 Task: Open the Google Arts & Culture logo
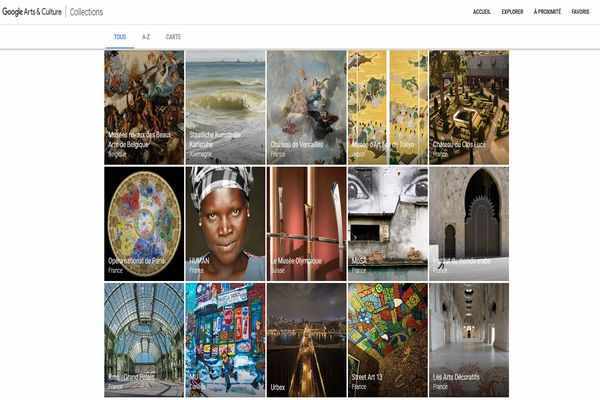tap(32, 11)
